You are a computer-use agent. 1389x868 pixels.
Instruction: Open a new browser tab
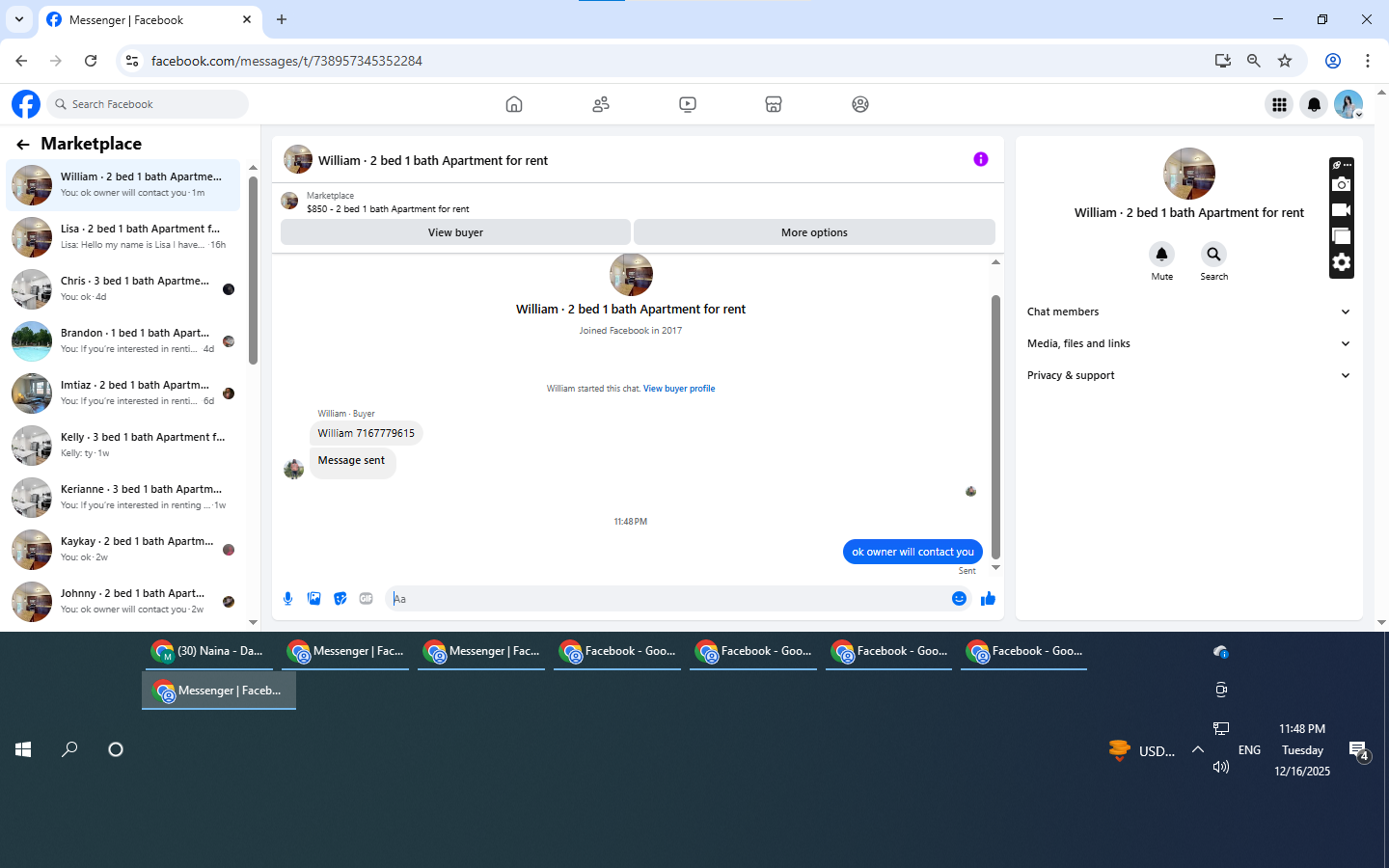(282, 19)
